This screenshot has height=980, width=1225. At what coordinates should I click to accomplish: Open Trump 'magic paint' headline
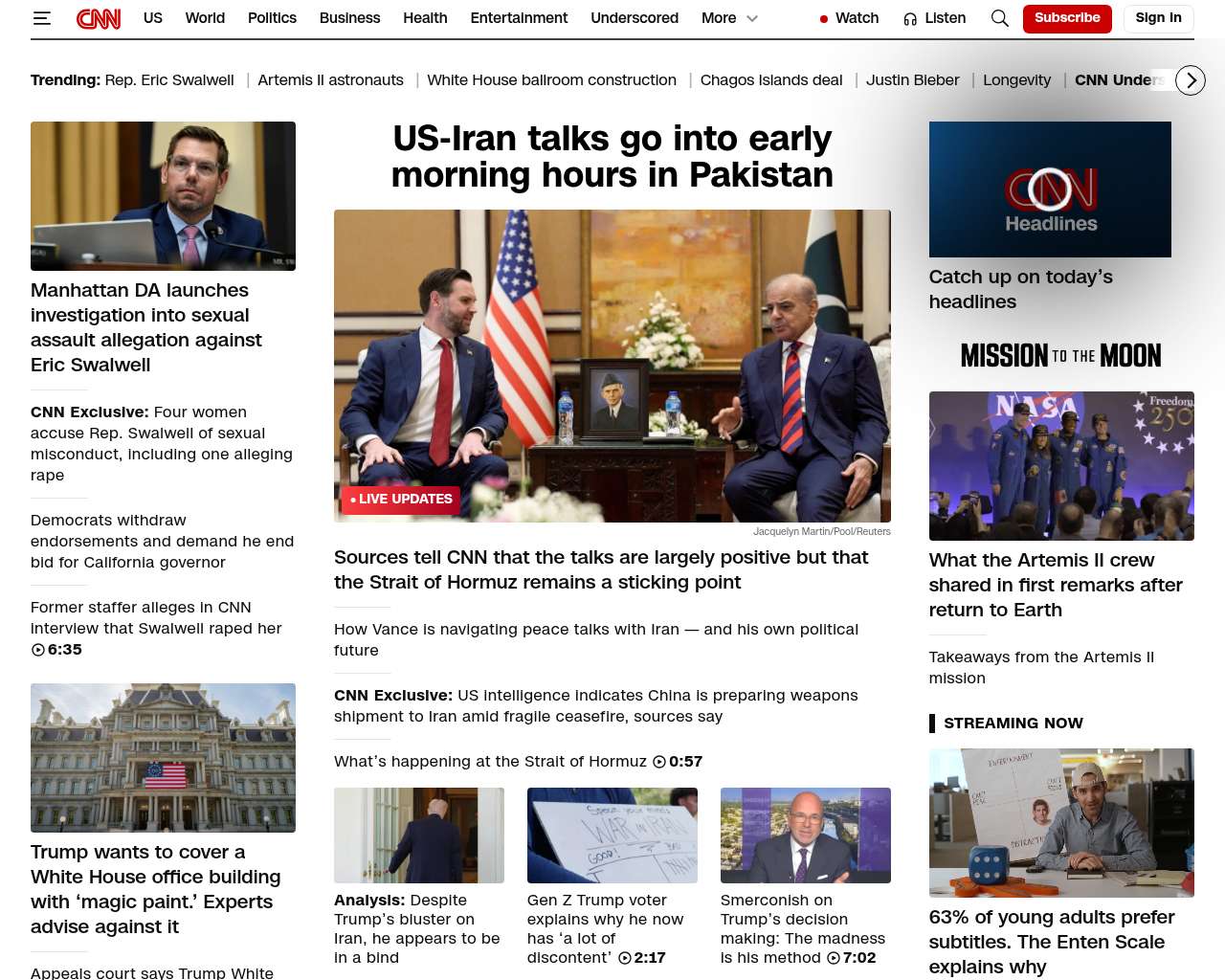coord(156,889)
